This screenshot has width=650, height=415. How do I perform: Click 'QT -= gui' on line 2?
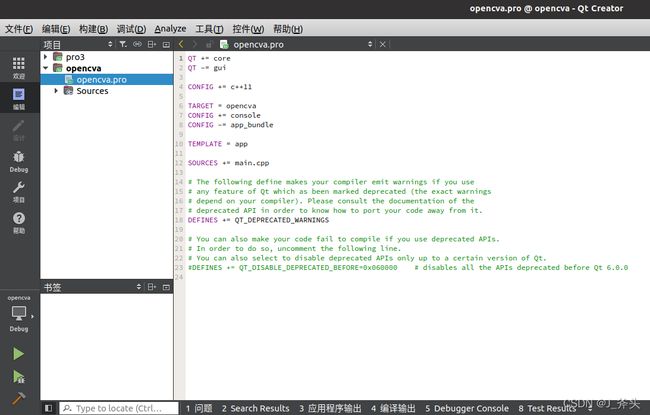coord(207,68)
